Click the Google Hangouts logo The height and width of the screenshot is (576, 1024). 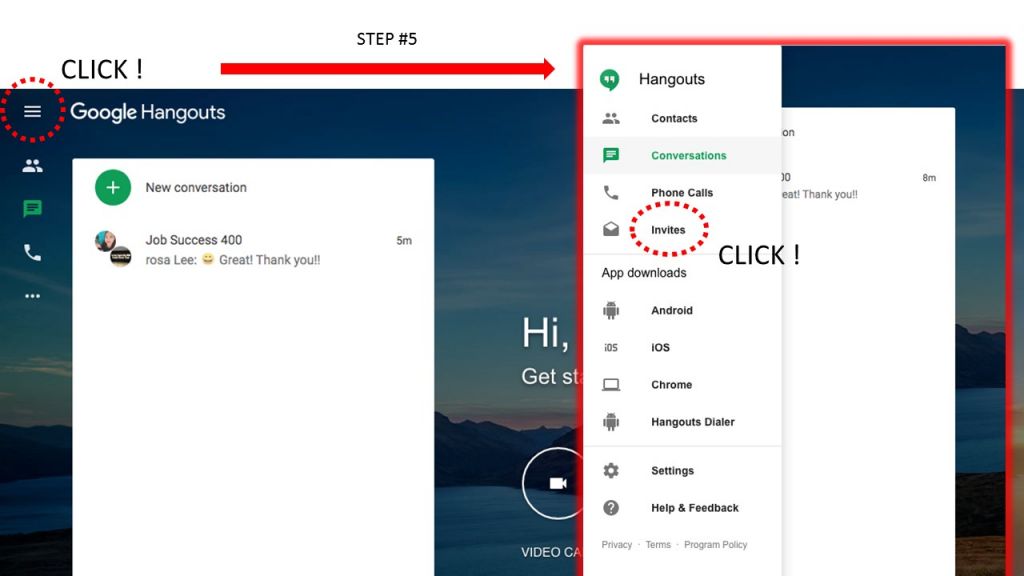point(148,112)
